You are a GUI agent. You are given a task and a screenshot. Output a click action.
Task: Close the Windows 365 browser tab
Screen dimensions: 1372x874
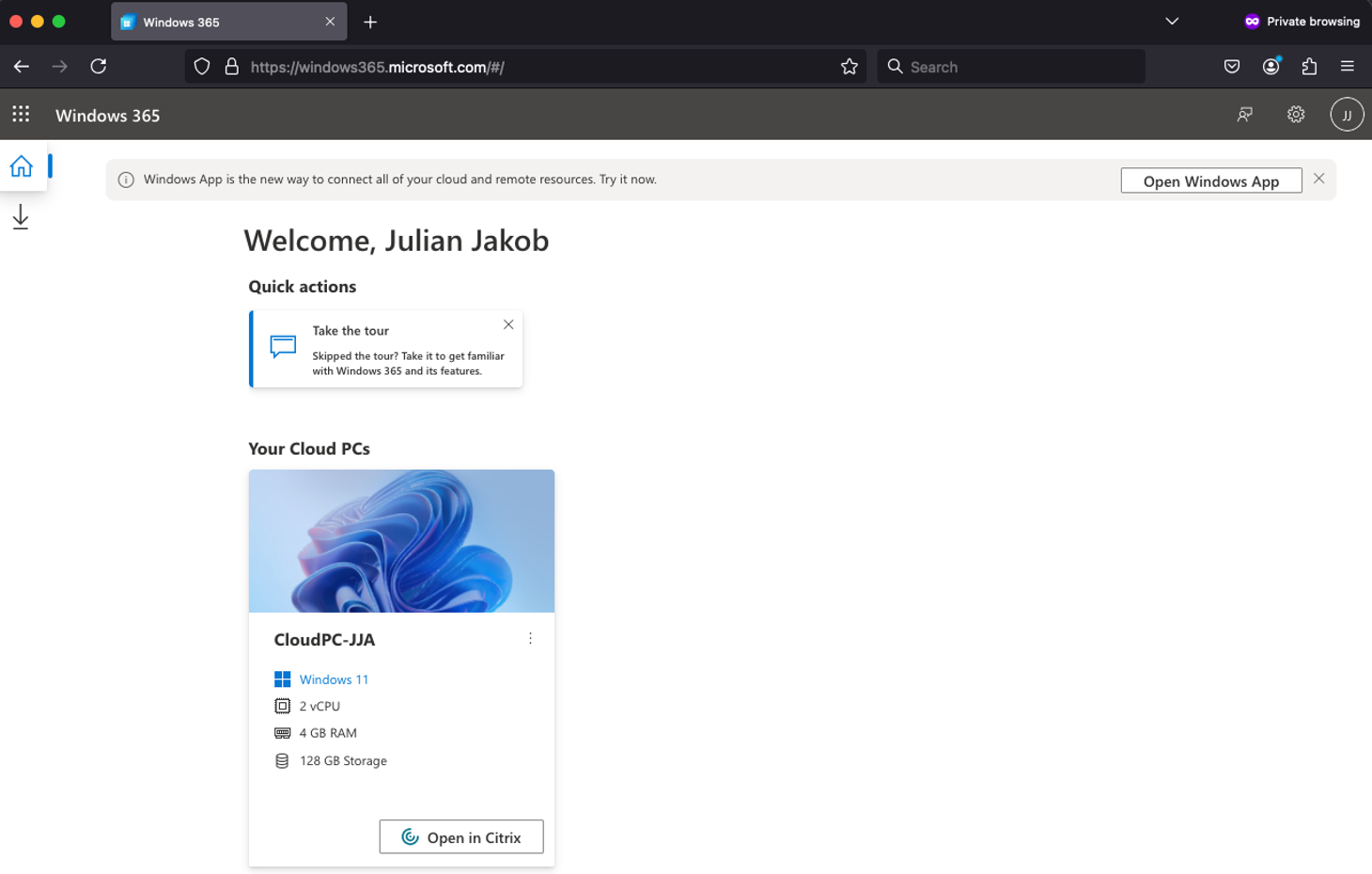[x=330, y=22]
